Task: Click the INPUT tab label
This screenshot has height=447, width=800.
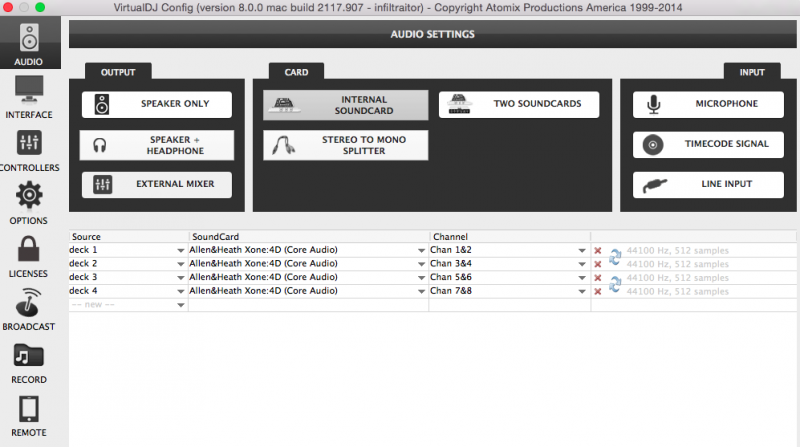Action: pyautogui.click(x=752, y=72)
